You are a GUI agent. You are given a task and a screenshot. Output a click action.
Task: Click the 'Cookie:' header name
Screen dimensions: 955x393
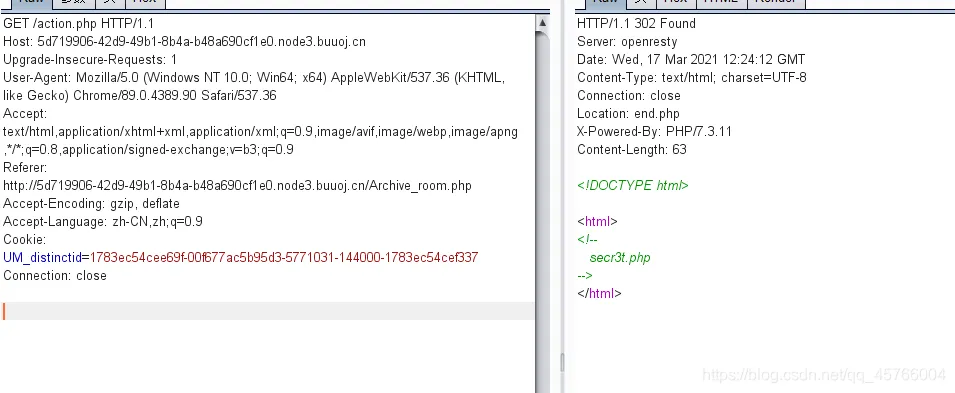(24, 239)
